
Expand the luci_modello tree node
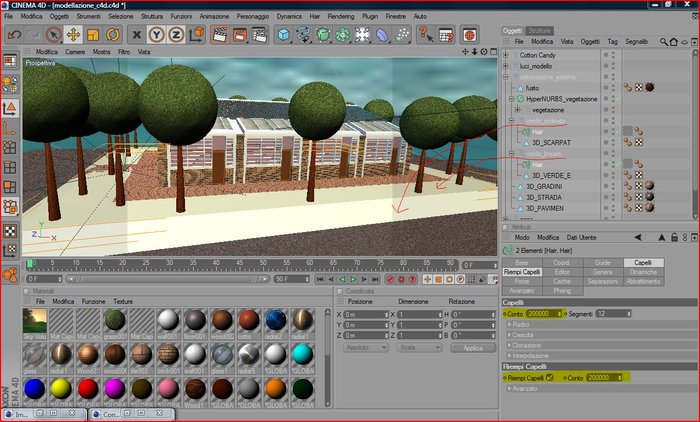[x=506, y=66]
